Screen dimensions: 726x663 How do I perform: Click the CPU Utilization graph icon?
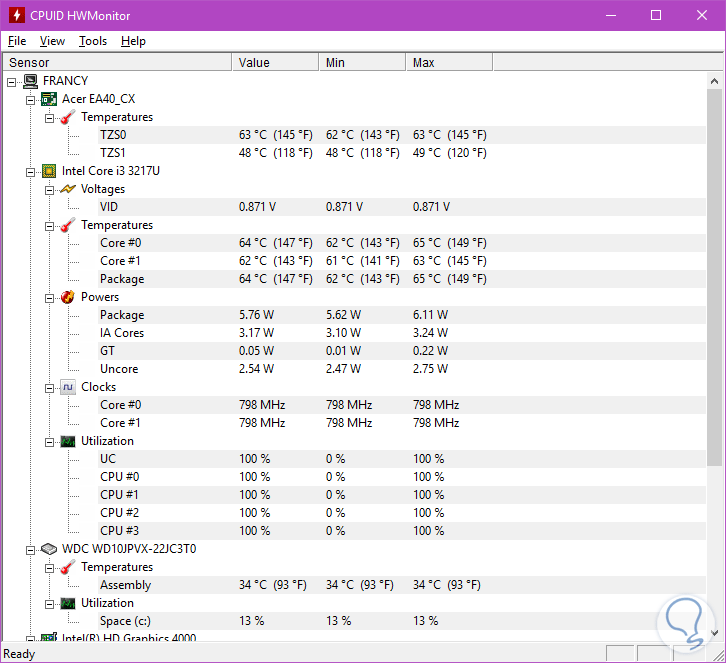68,441
